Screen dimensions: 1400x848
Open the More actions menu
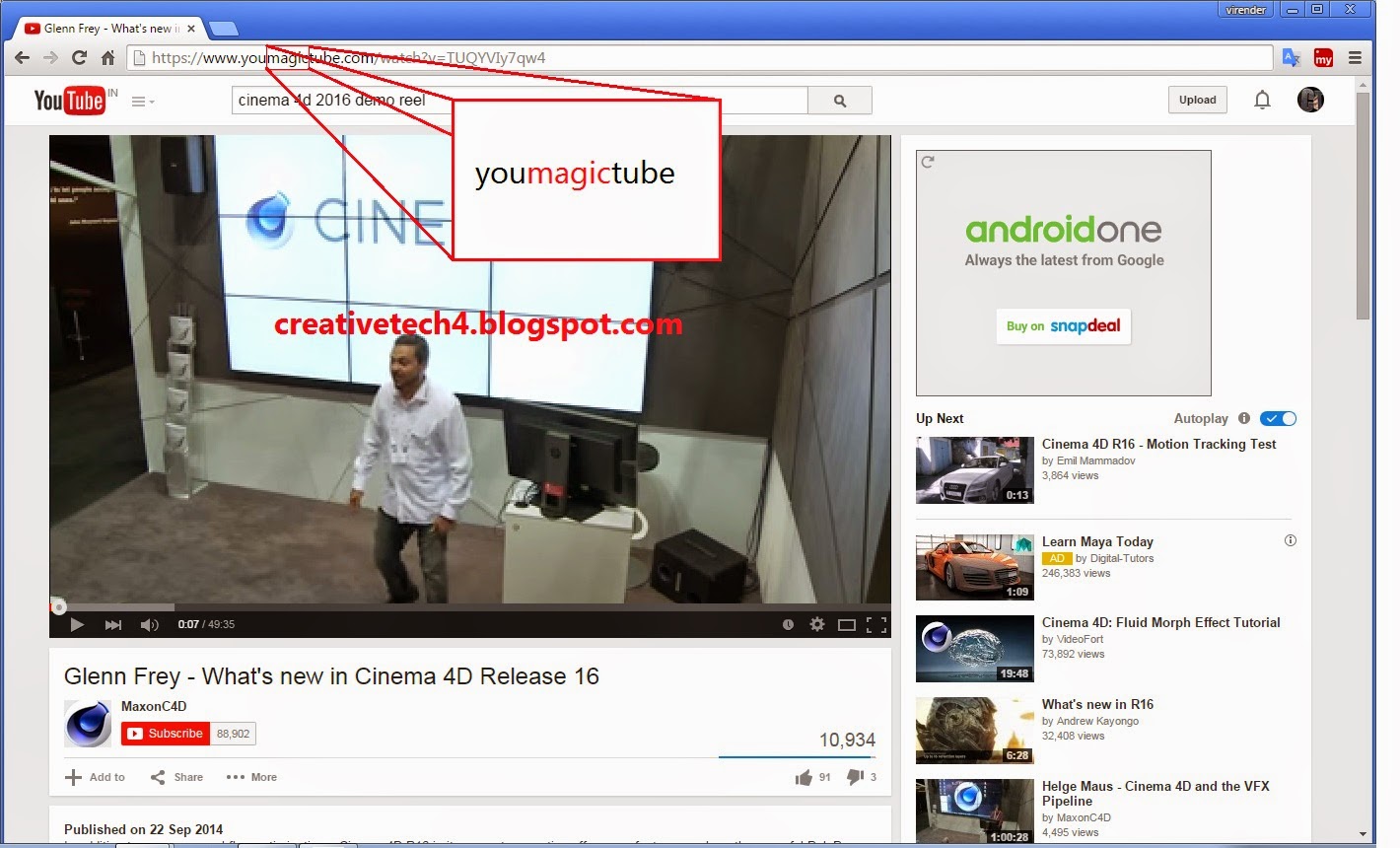coord(251,777)
